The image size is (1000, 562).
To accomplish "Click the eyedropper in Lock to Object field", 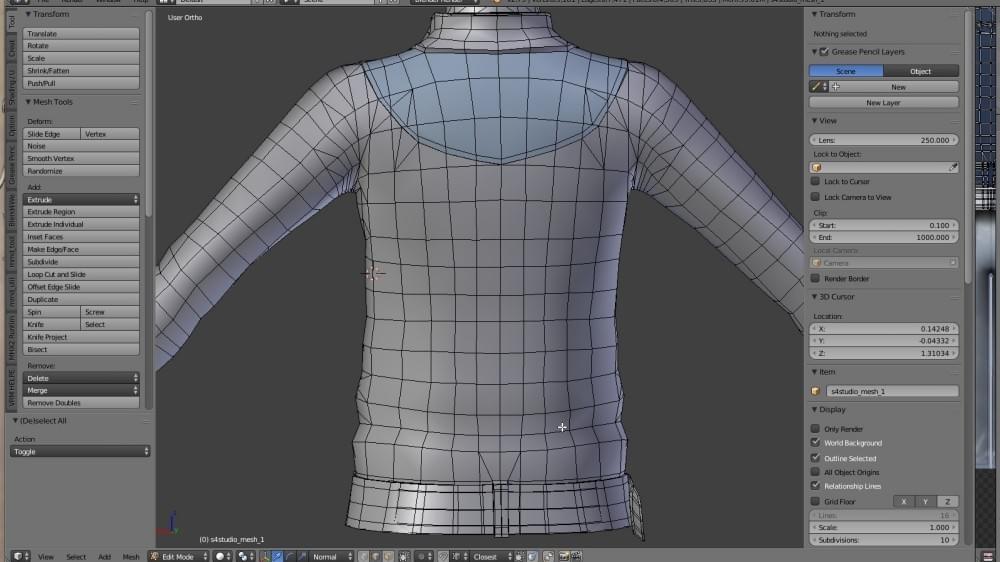I will [x=953, y=167].
